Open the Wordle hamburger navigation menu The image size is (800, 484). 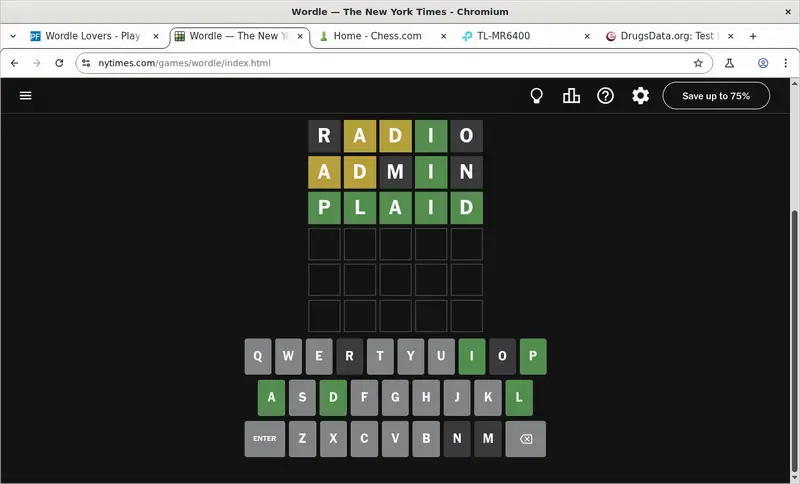26,96
